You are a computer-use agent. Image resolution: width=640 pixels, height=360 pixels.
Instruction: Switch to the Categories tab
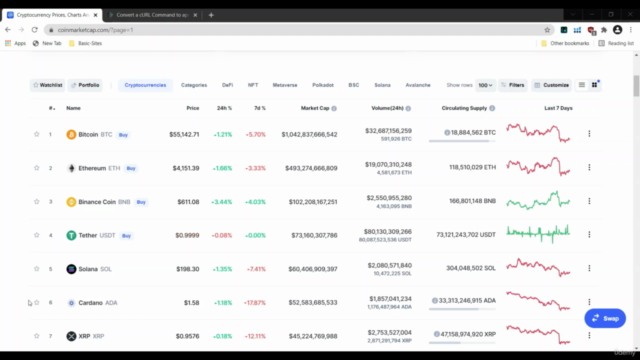tap(194, 85)
